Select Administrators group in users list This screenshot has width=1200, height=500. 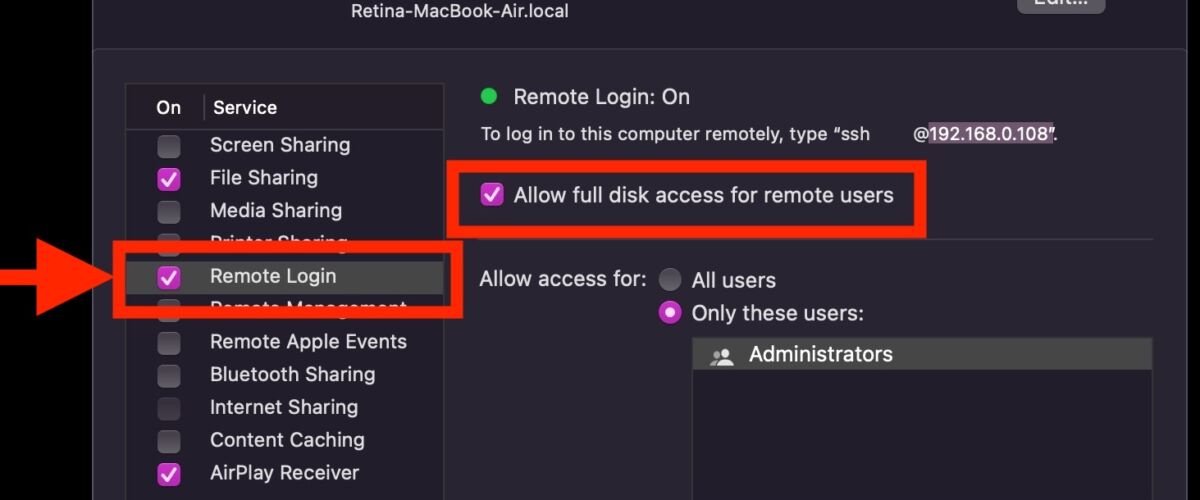click(x=922, y=355)
